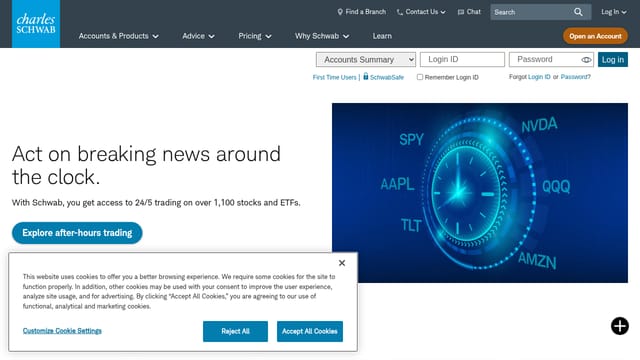Open the Advice menu
Viewport: 640px width, 360px height.
(x=198, y=36)
